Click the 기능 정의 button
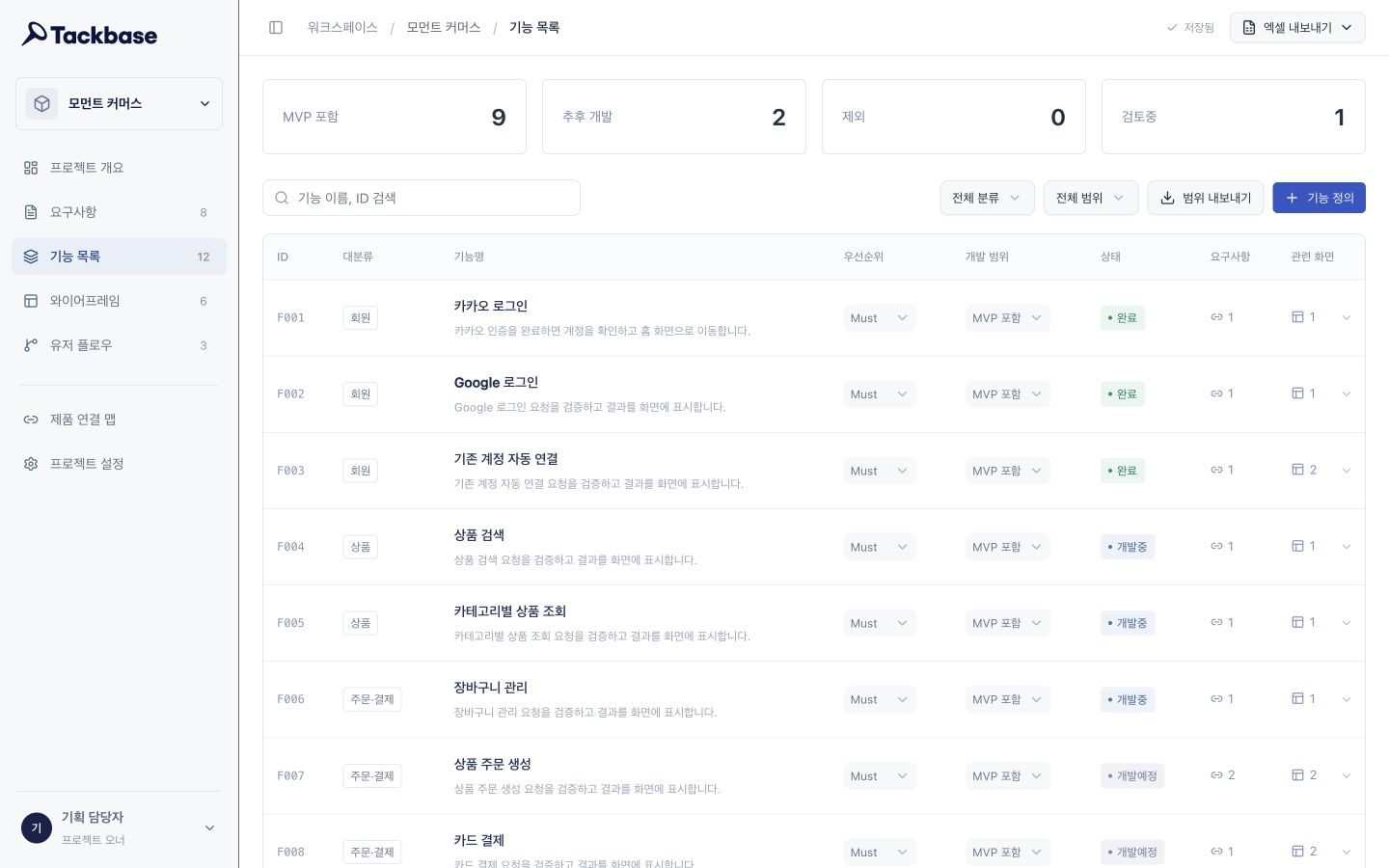The width and height of the screenshot is (1389, 868). [x=1320, y=198]
